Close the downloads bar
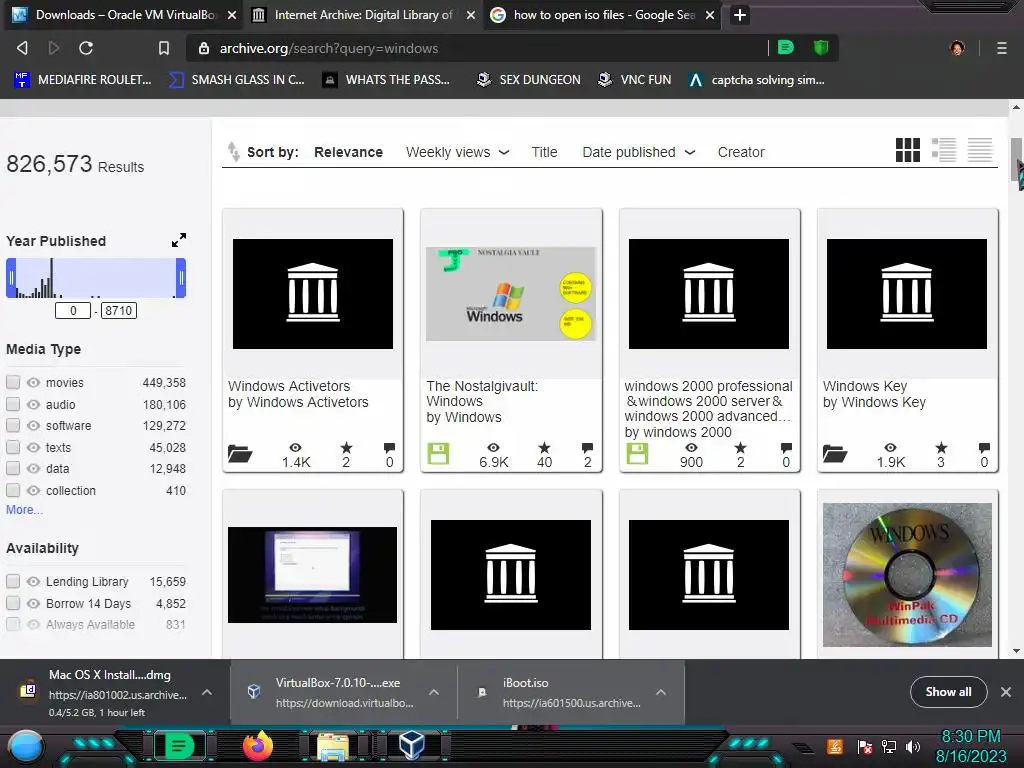Screen dimensions: 1024x768 1006,692
